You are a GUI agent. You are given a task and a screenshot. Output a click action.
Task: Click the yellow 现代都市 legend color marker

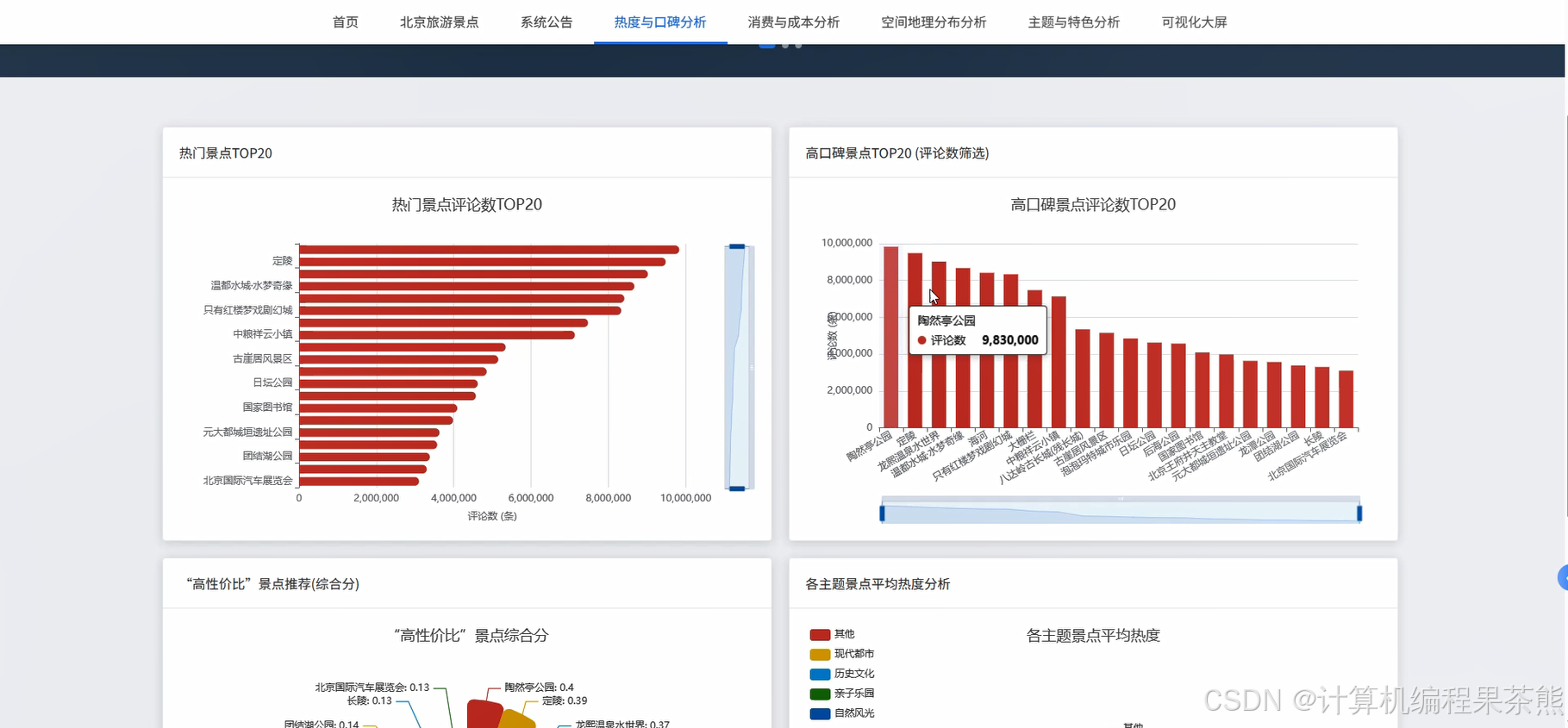(820, 654)
